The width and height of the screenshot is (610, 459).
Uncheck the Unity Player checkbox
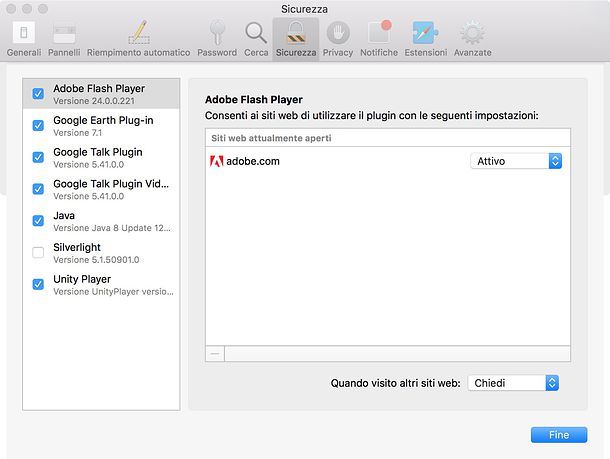pos(38,284)
